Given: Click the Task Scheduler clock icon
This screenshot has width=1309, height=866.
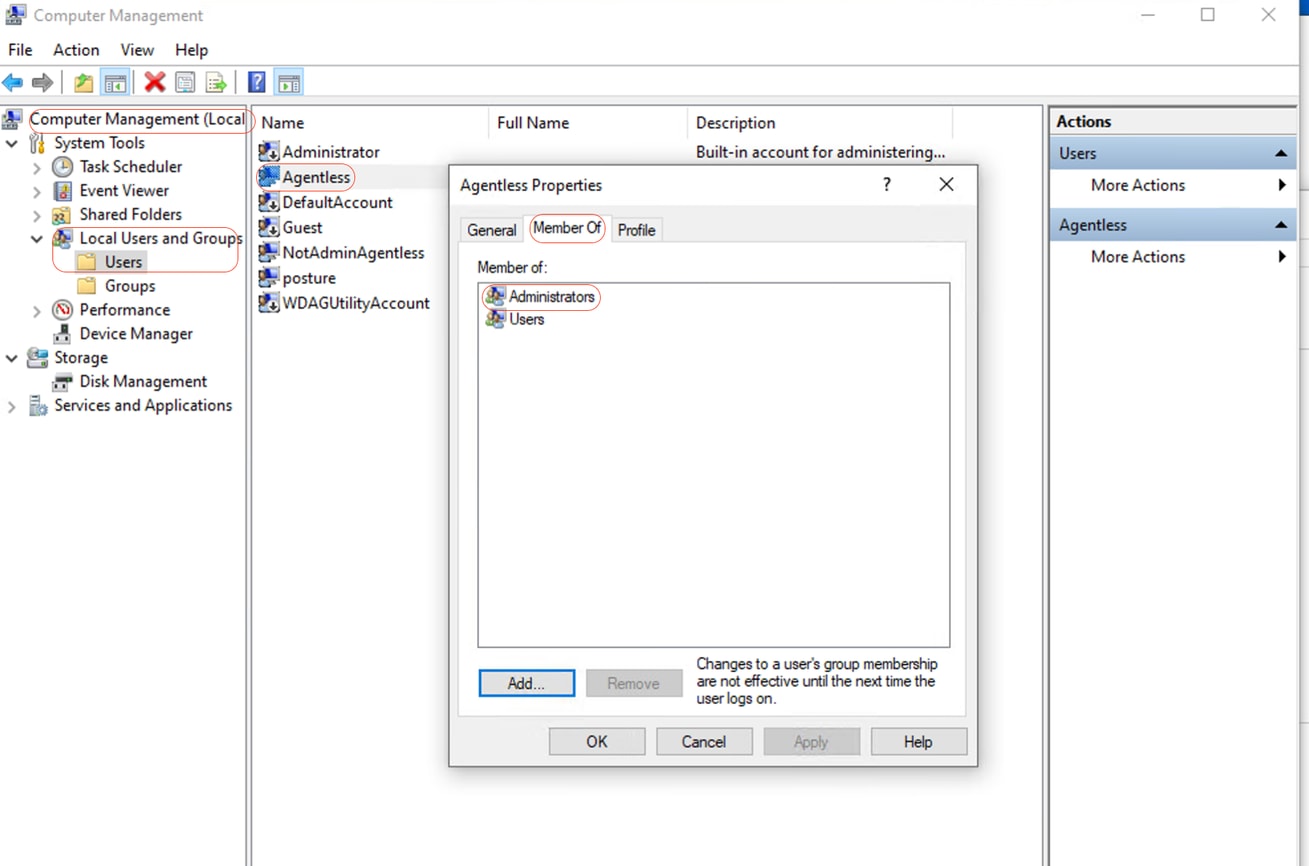Looking at the screenshot, I should click(63, 167).
